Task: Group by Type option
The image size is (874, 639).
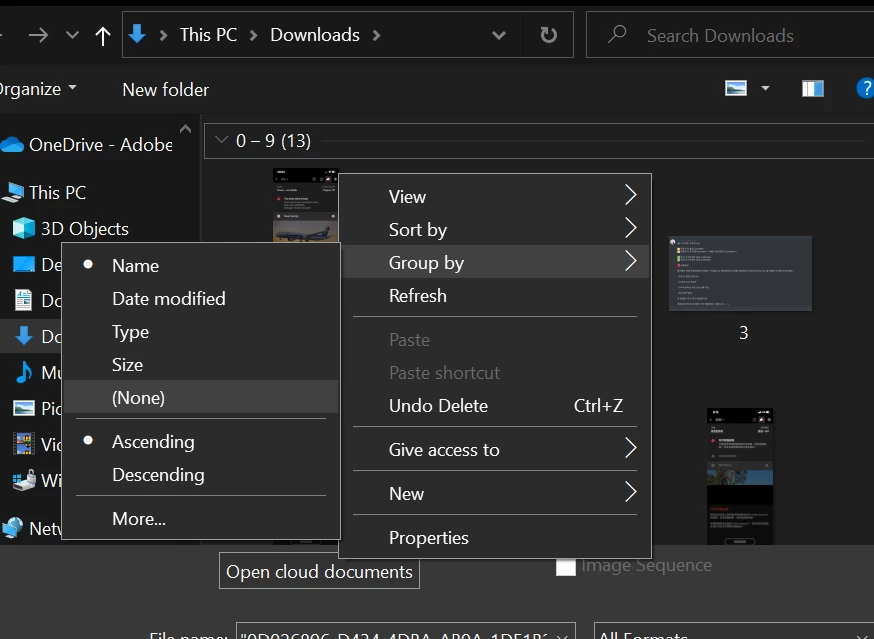Action: point(201,331)
